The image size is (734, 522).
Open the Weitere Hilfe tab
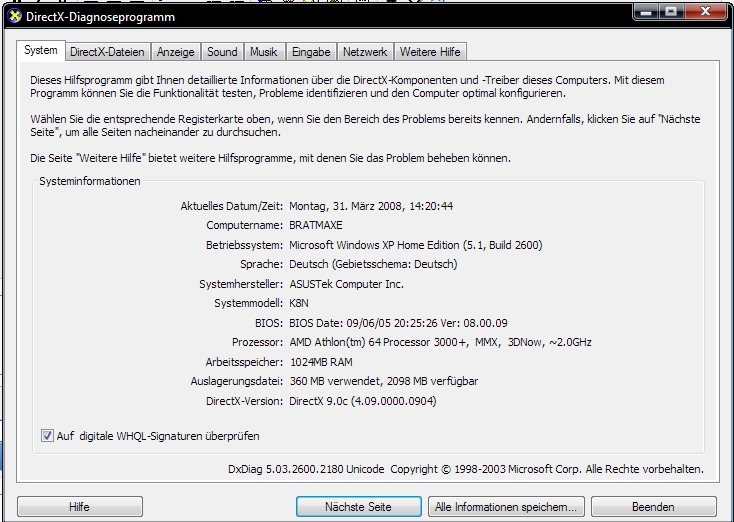point(430,52)
